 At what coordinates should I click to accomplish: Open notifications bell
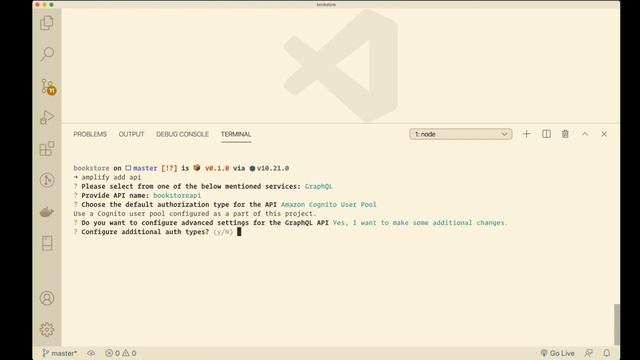pyautogui.click(x=607, y=353)
